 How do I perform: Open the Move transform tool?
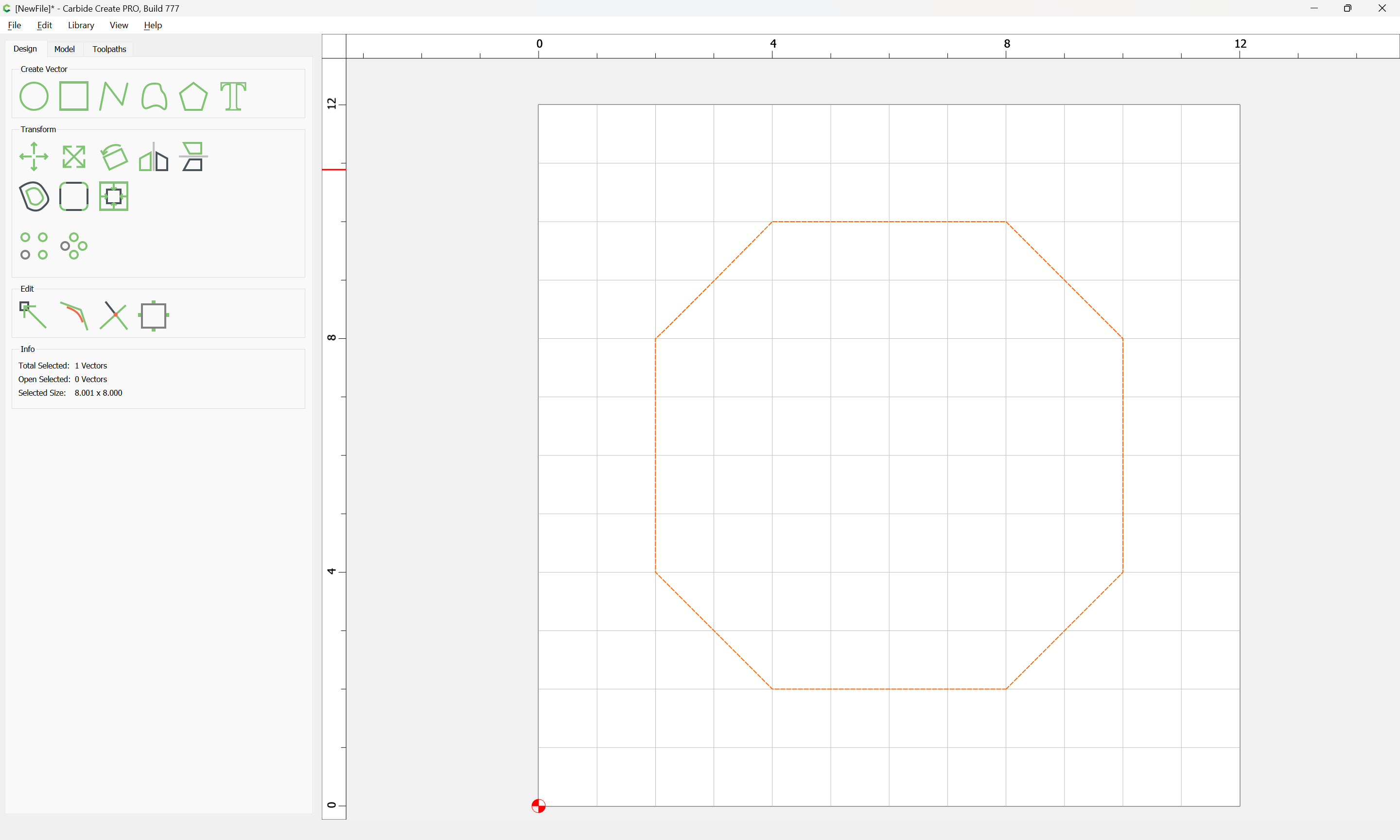[x=34, y=157]
